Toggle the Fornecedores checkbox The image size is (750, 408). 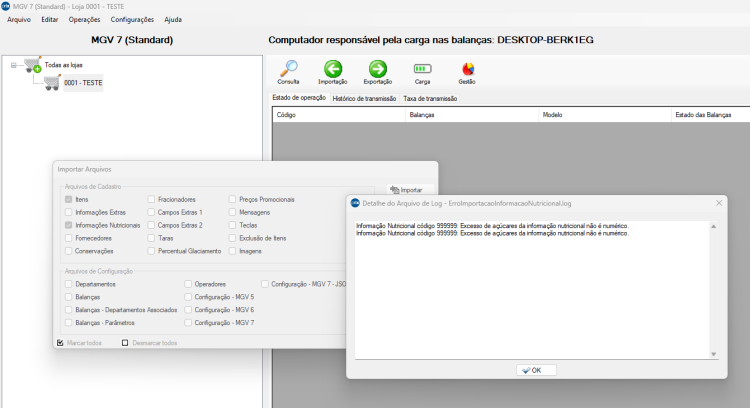pyautogui.click(x=68, y=238)
